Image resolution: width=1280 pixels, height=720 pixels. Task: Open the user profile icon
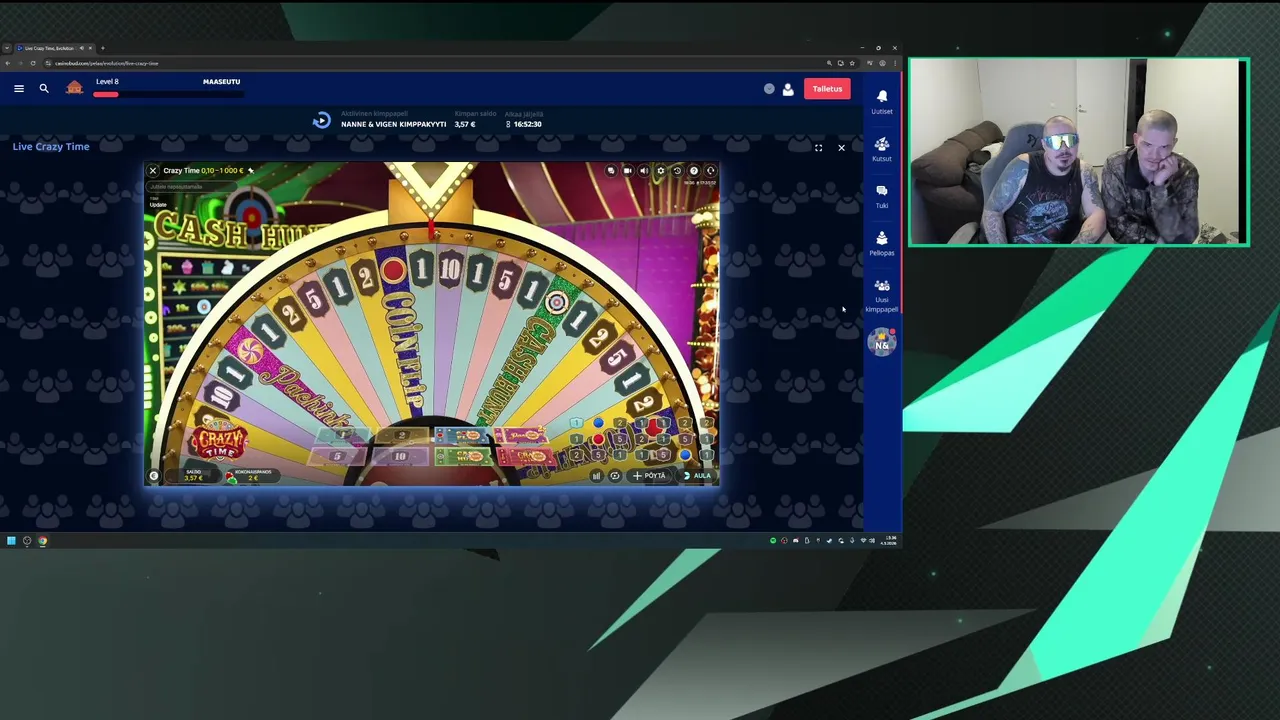point(788,89)
